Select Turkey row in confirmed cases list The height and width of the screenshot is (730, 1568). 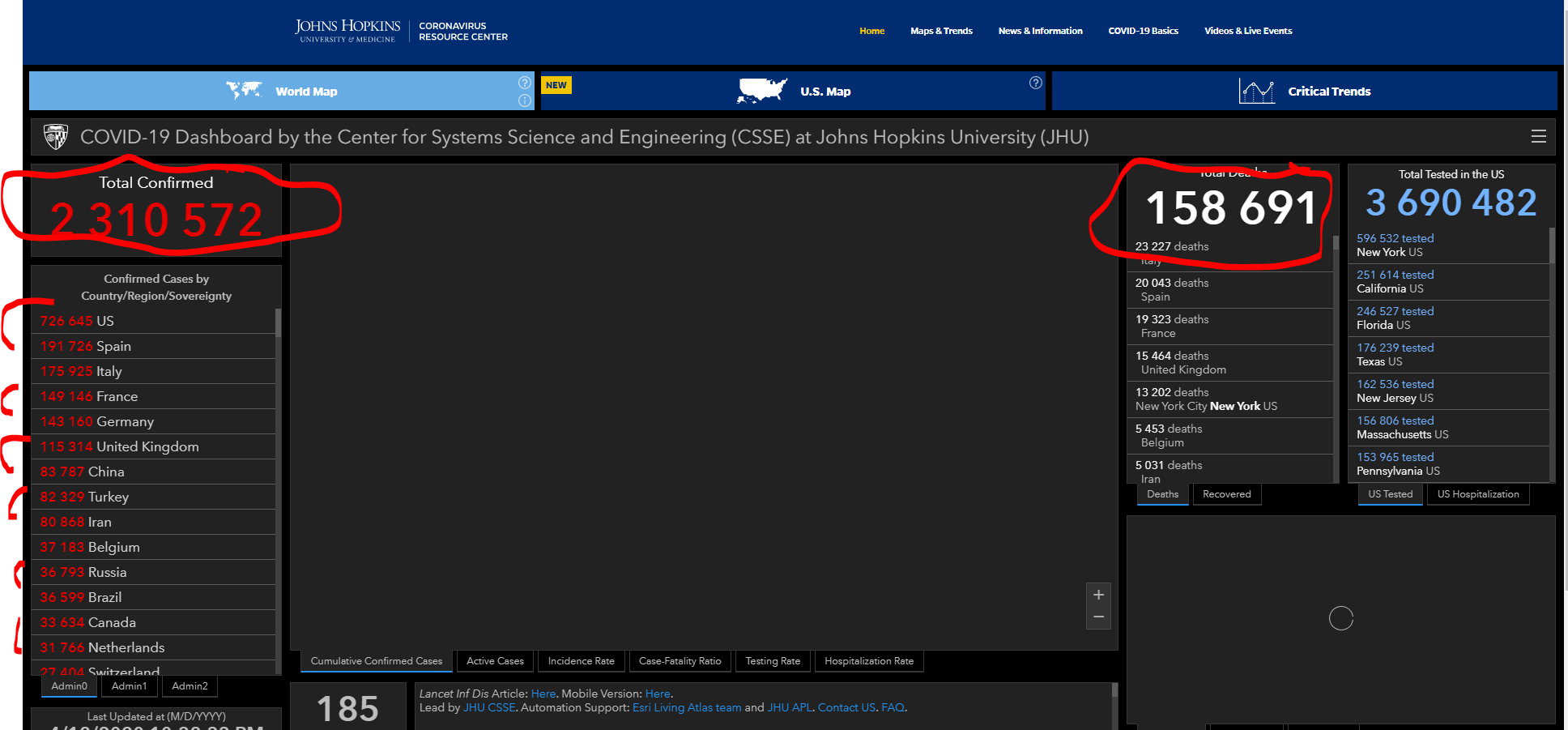pos(154,497)
